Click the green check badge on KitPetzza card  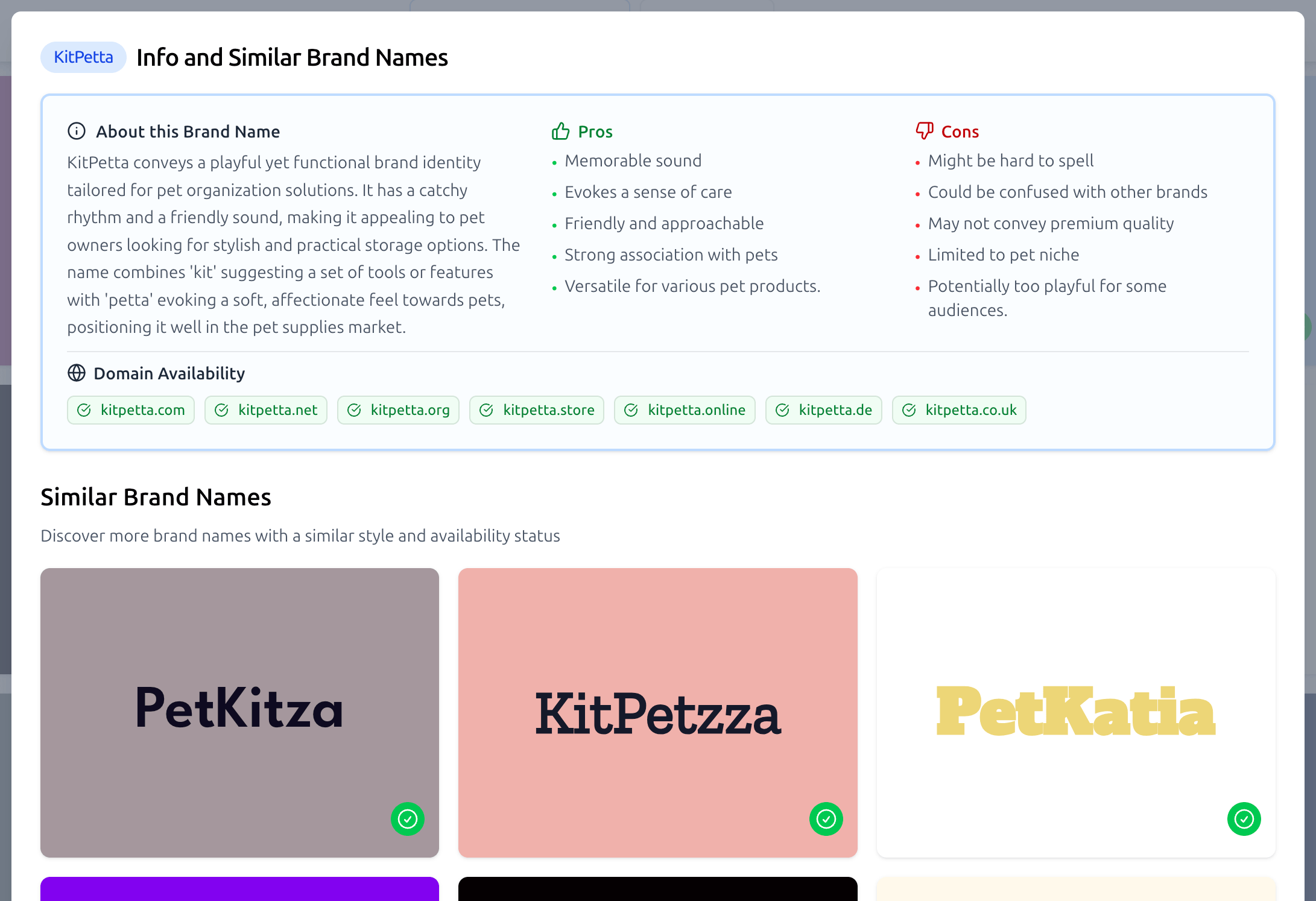tap(826, 819)
